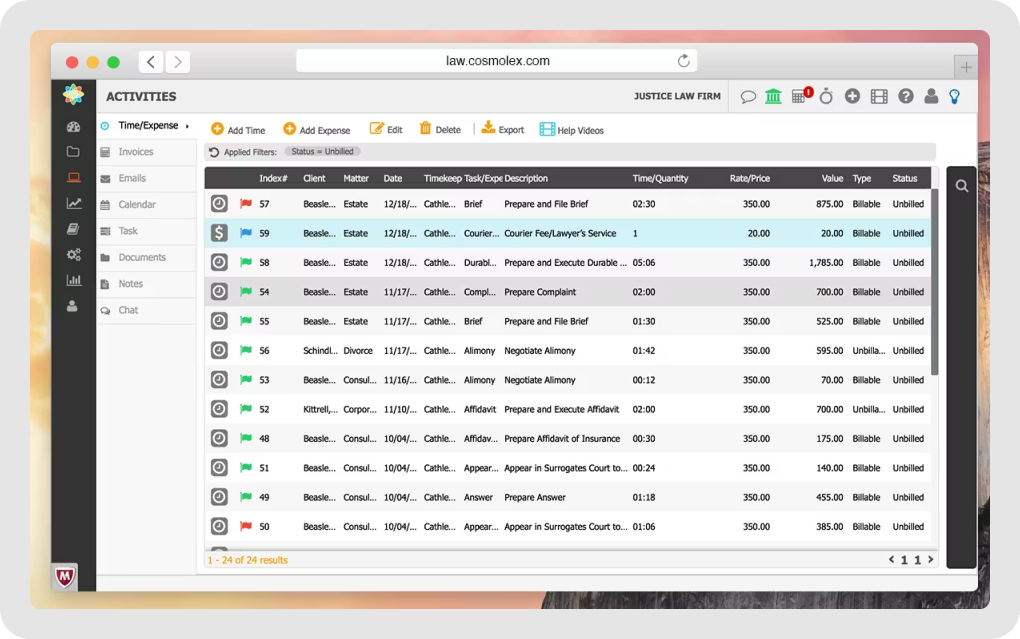Open the contacts person icon in the sidebar
The image size is (1020, 639).
pos(72,306)
